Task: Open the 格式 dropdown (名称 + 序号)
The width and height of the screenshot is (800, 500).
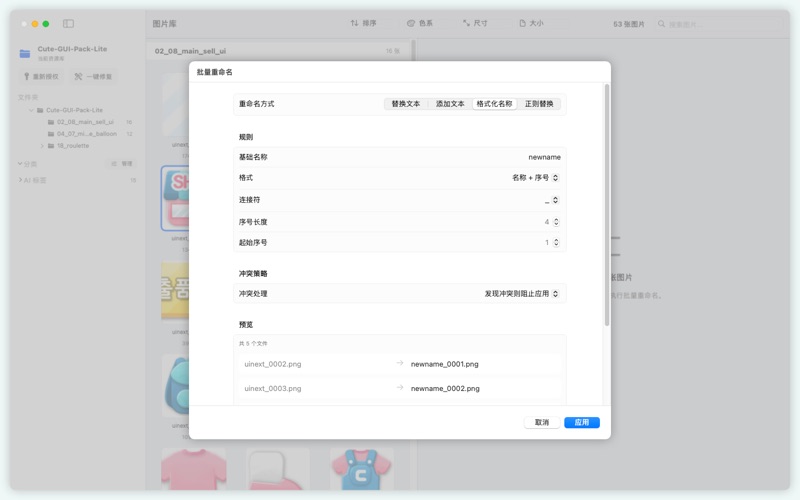Action: pyautogui.click(x=535, y=178)
